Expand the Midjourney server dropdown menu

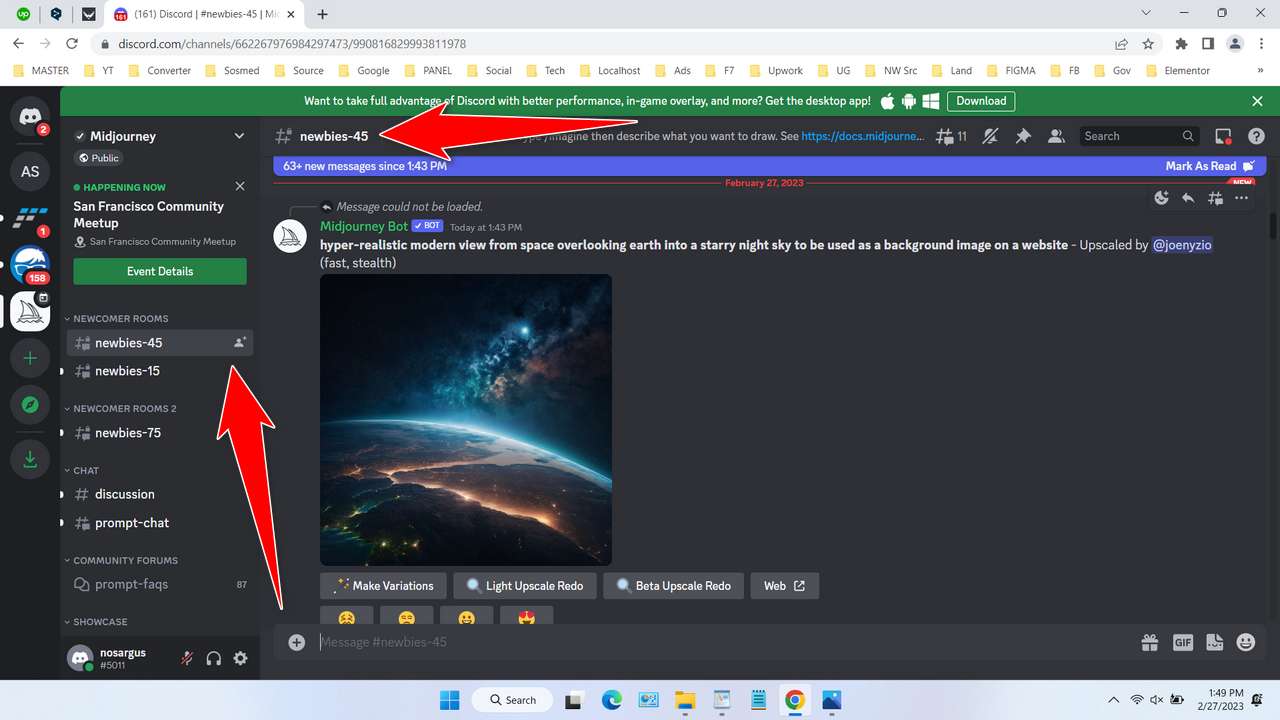pos(239,136)
